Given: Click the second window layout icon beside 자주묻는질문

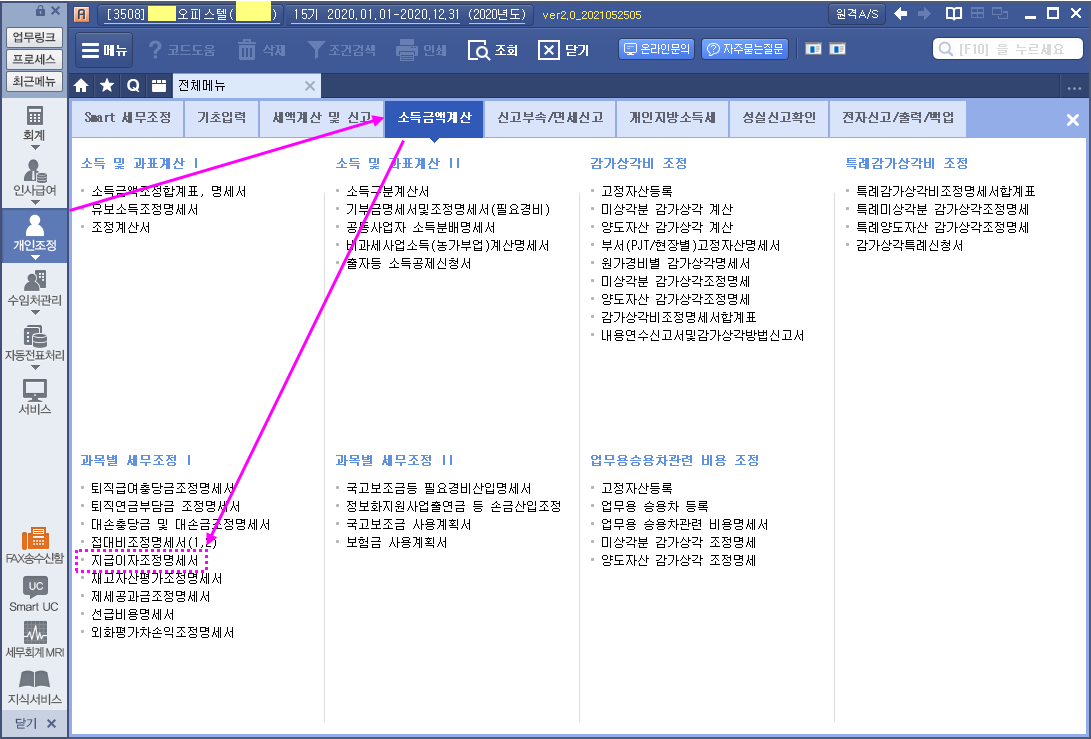Looking at the screenshot, I should (x=838, y=49).
